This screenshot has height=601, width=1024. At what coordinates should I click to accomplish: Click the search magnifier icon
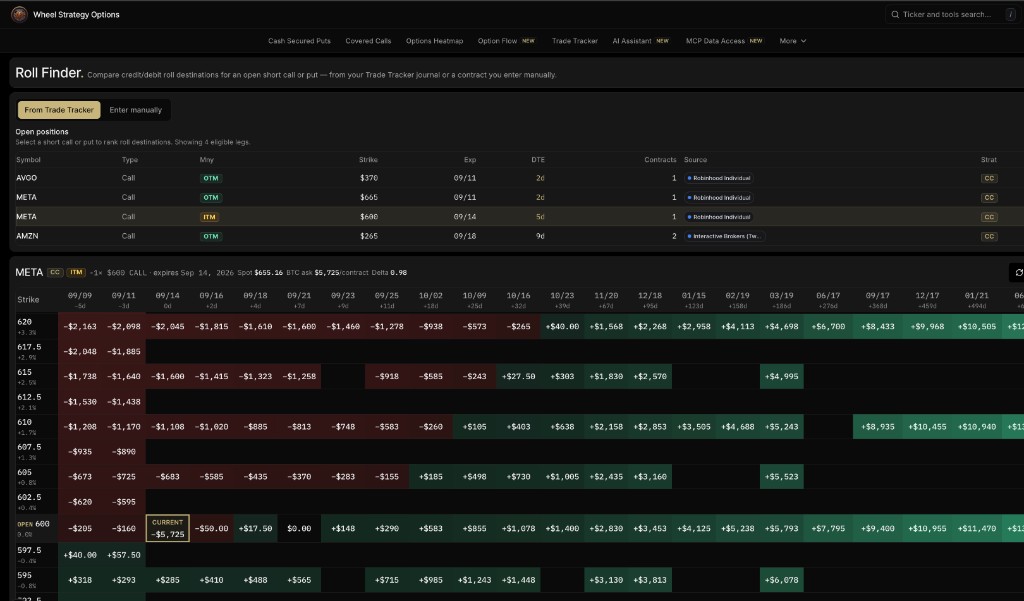895,14
